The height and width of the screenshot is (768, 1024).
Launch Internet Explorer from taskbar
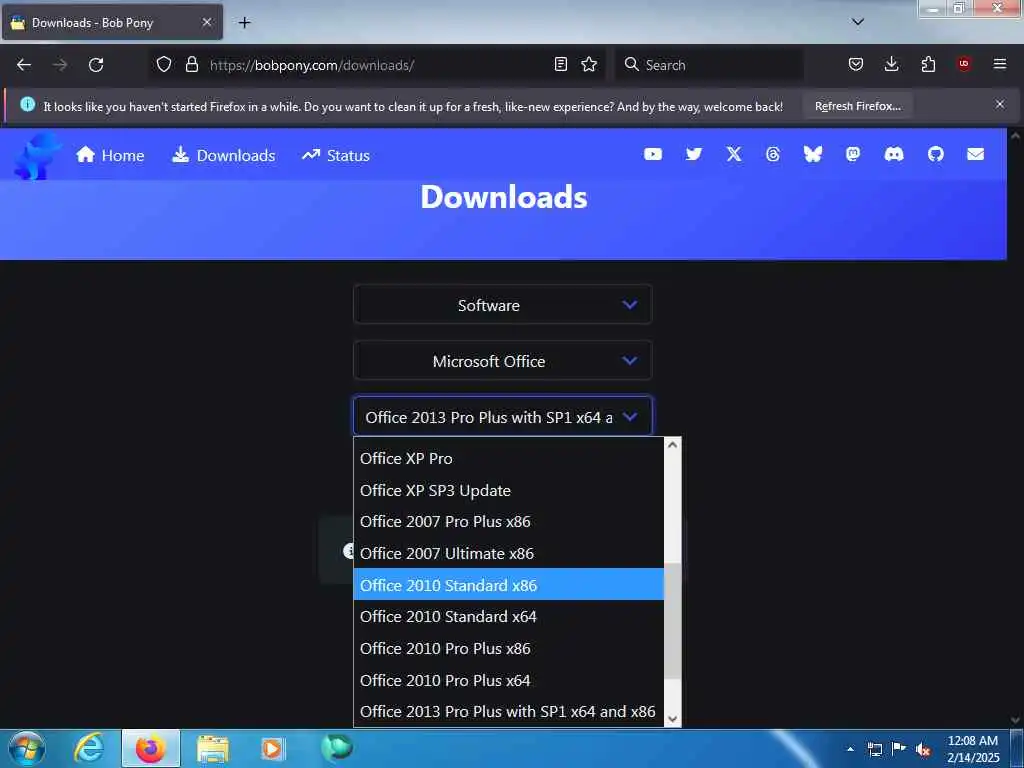(x=88, y=748)
